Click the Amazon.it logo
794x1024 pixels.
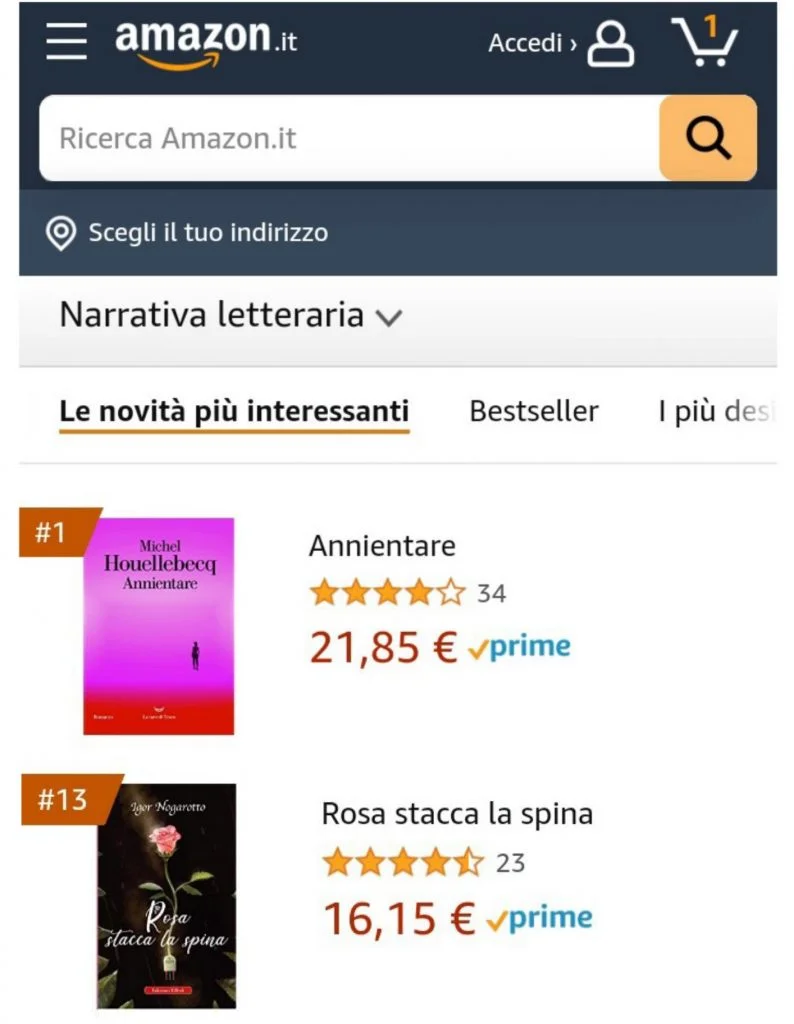pos(206,44)
